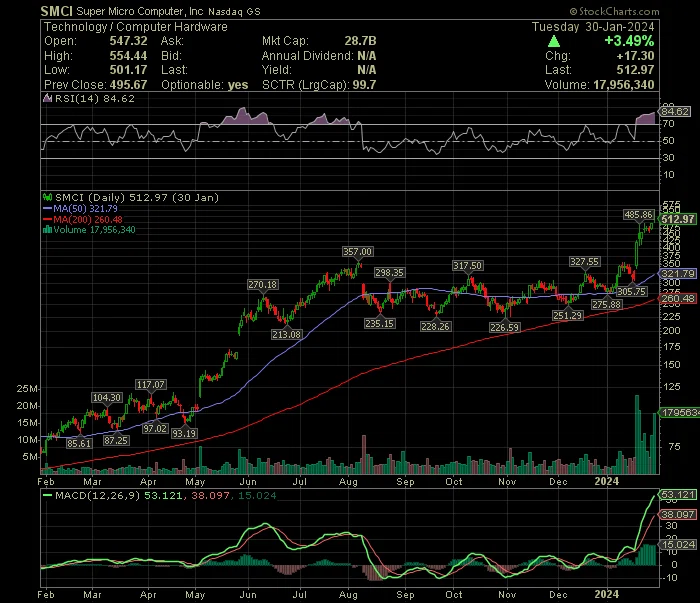This screenshot has width=700, height=603.
Task: Click the SCTR (LrgCap) value 99.7
Action: (364, 85)
